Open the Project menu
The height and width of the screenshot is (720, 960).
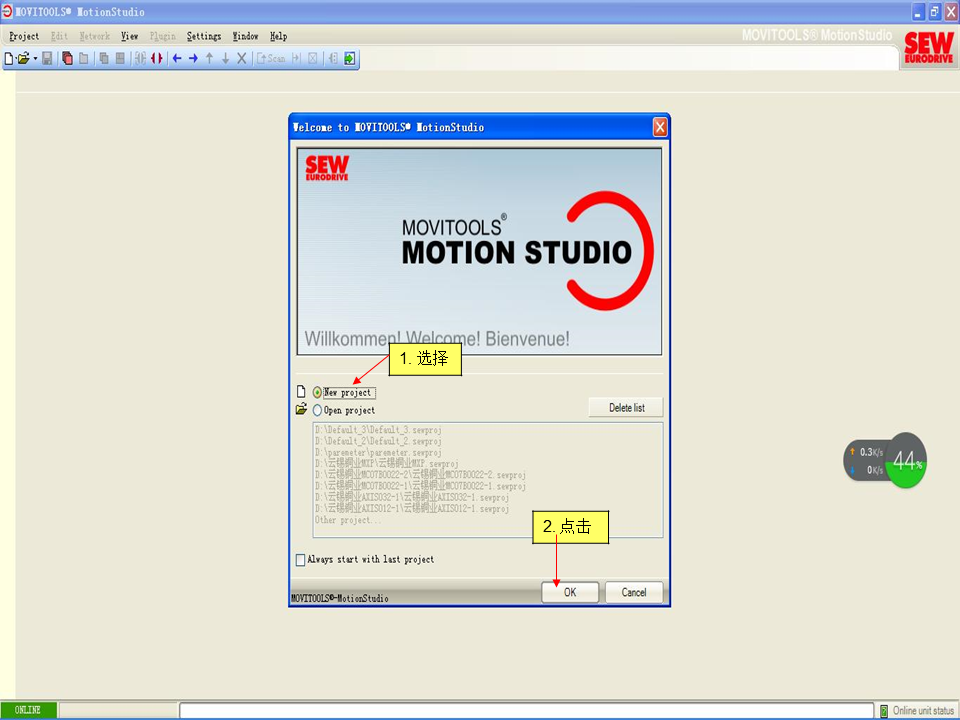point(24,36)
